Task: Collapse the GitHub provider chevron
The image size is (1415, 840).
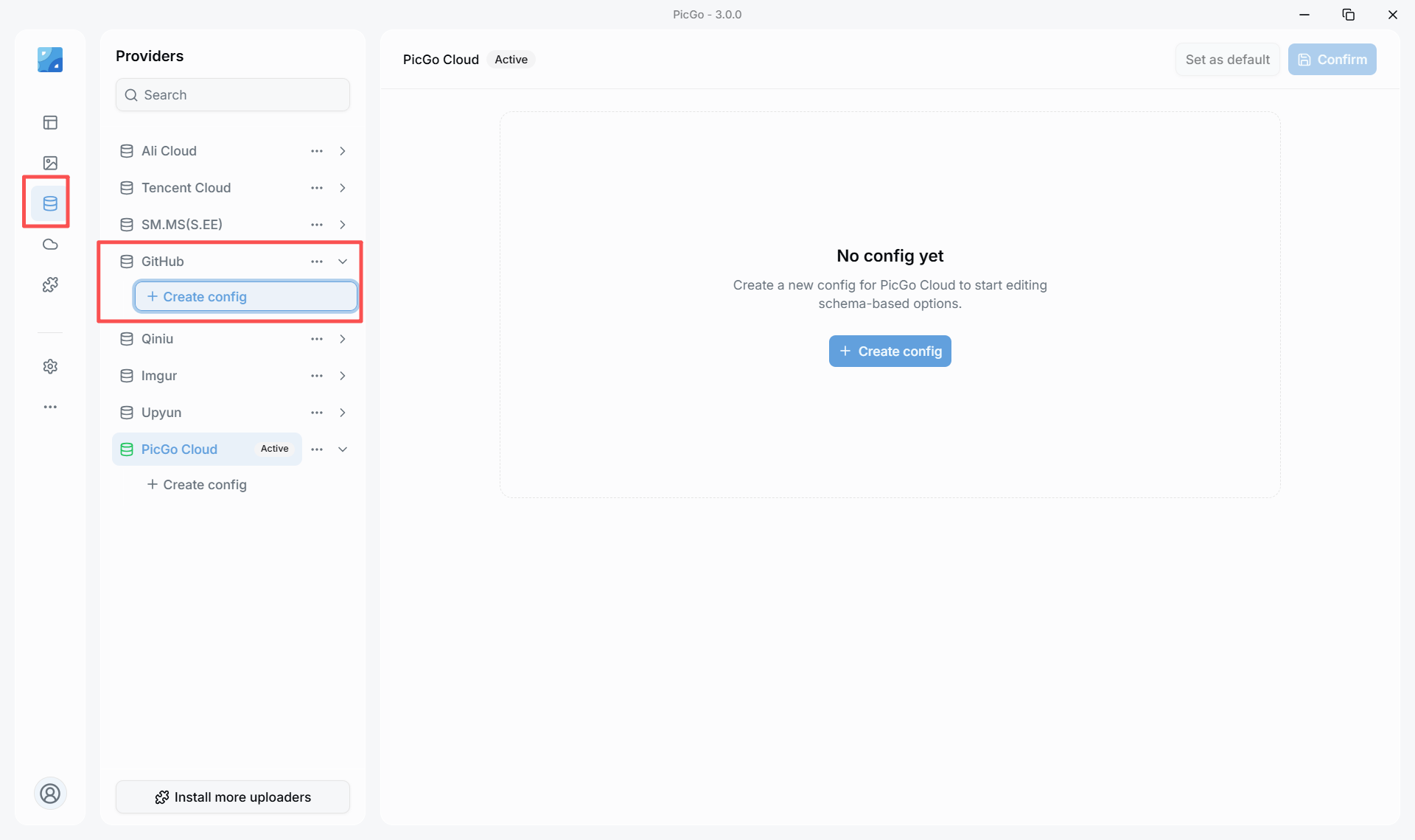Action: pyautogui.click(x=343, y=262)
